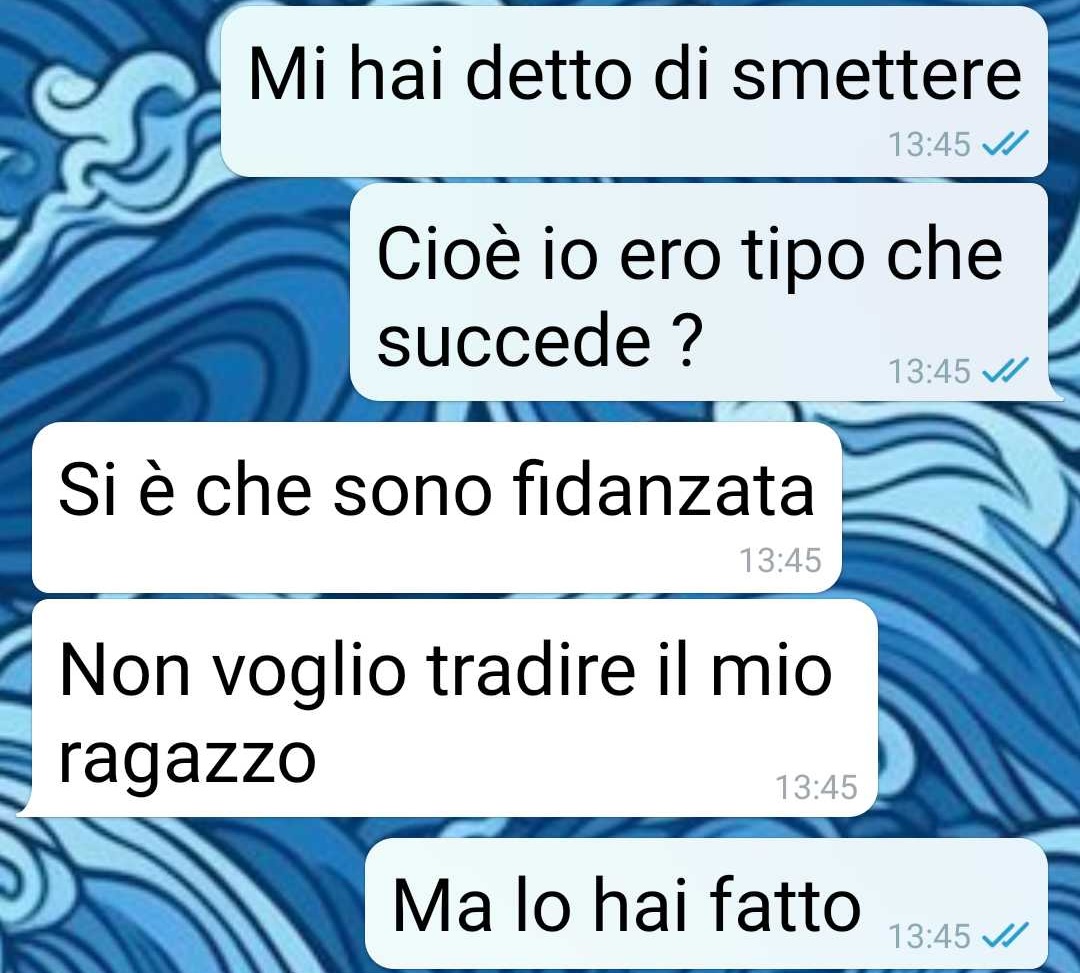The height and width of the screenshot is (973, 1080).
Task: Click the 13:45 timestamp beside "ragazzo"
Action: coord(816,787)
